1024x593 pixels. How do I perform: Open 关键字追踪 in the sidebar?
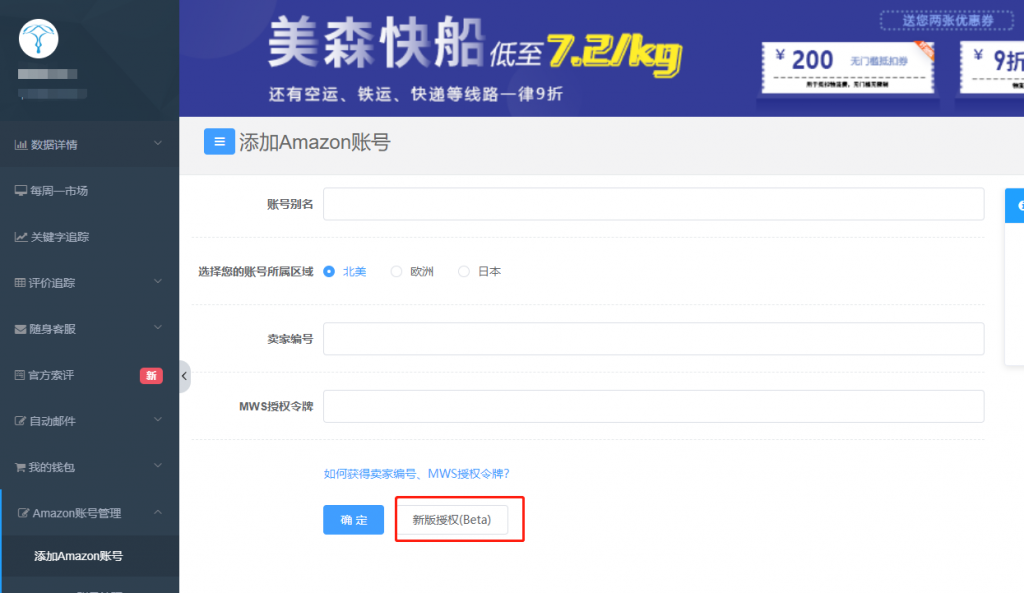89,236
